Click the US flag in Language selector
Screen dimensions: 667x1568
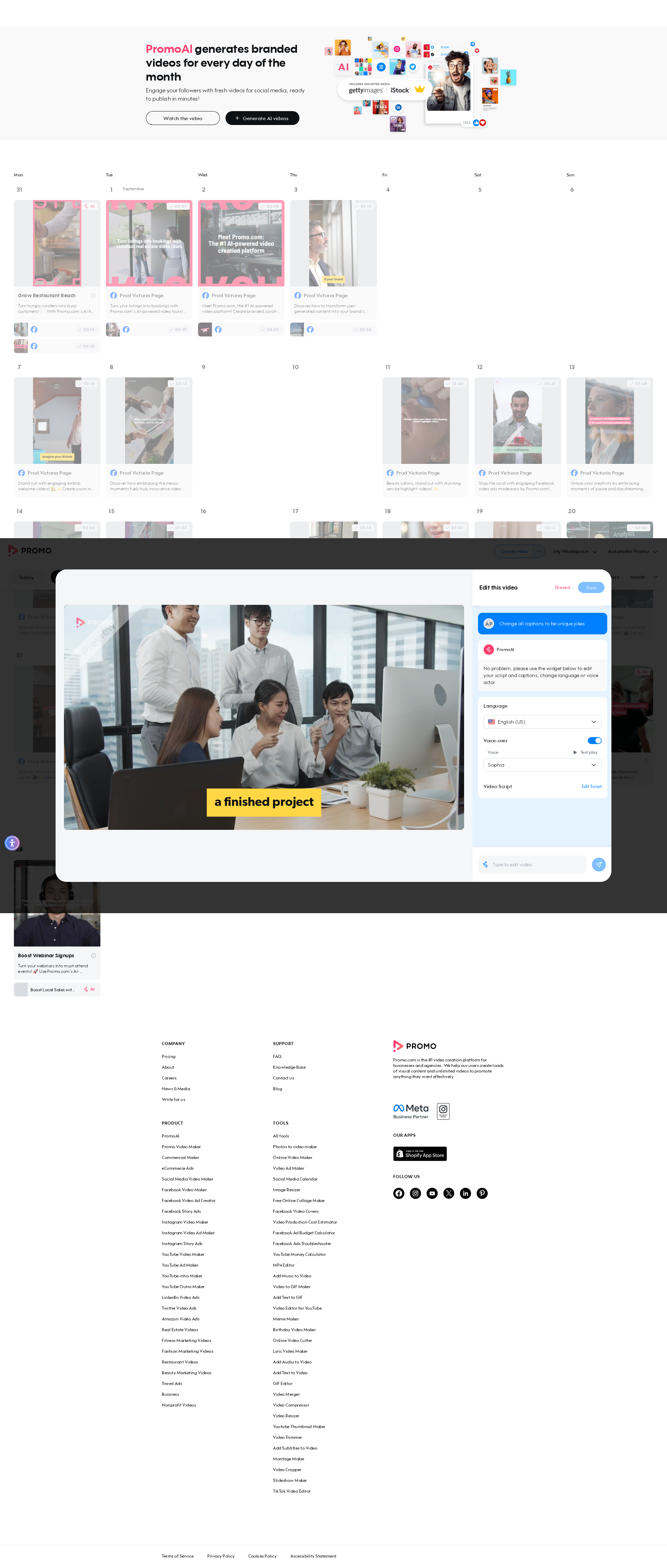(x=492, y=722)
